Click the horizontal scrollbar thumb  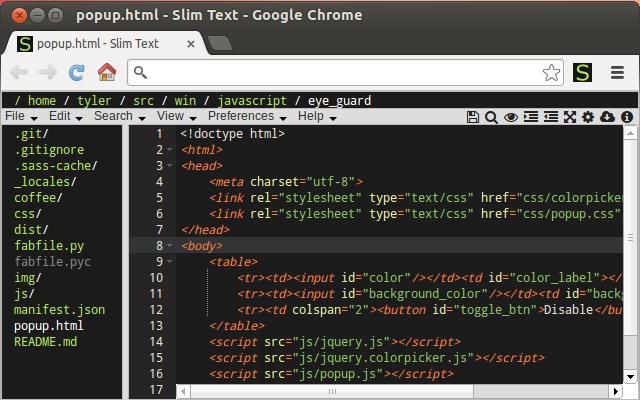pos(332,391)
